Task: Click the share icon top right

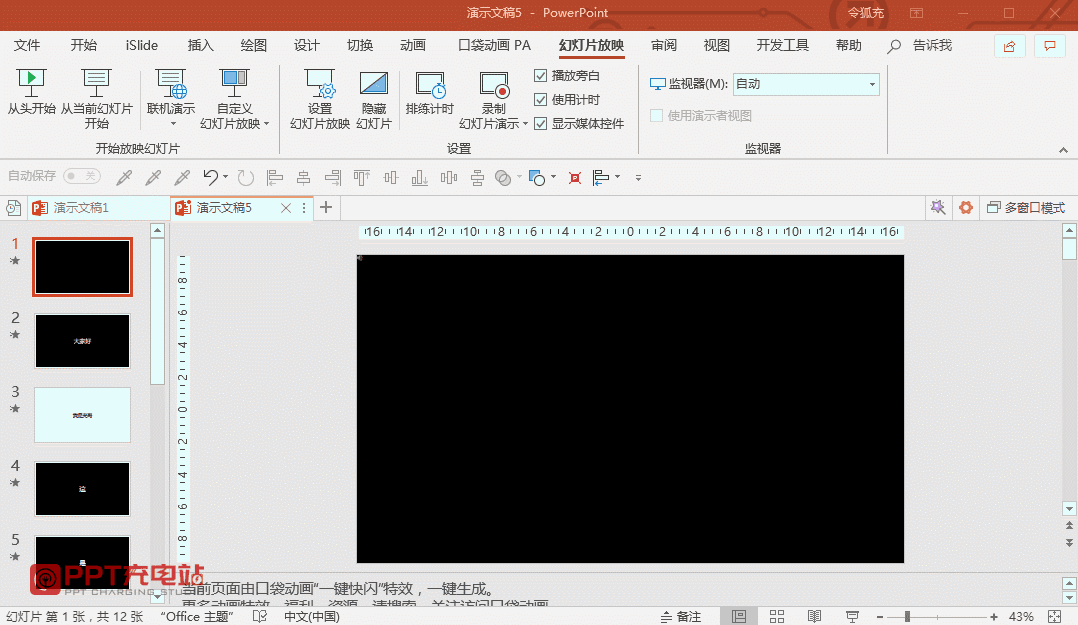Action: tap(1009, 46)
